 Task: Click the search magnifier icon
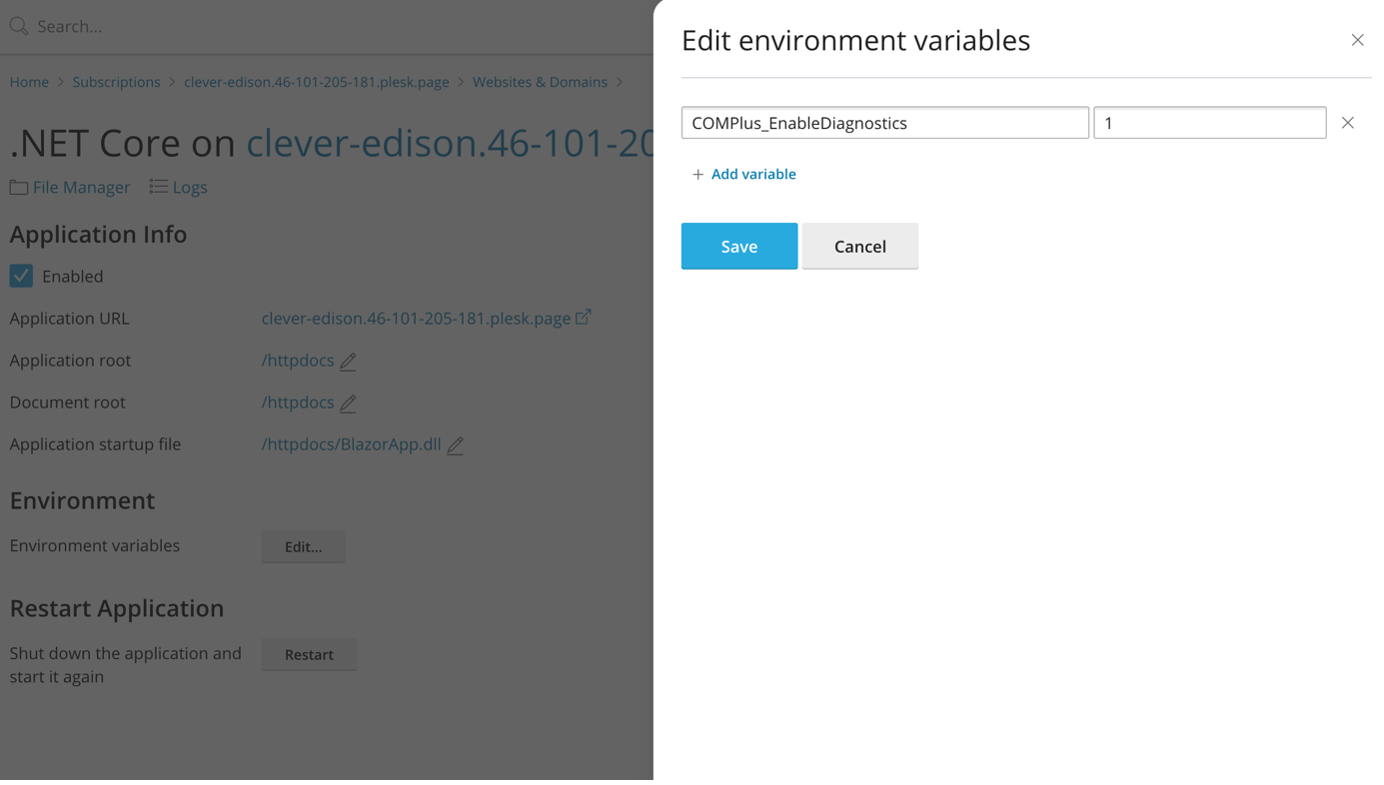point(17,25)
